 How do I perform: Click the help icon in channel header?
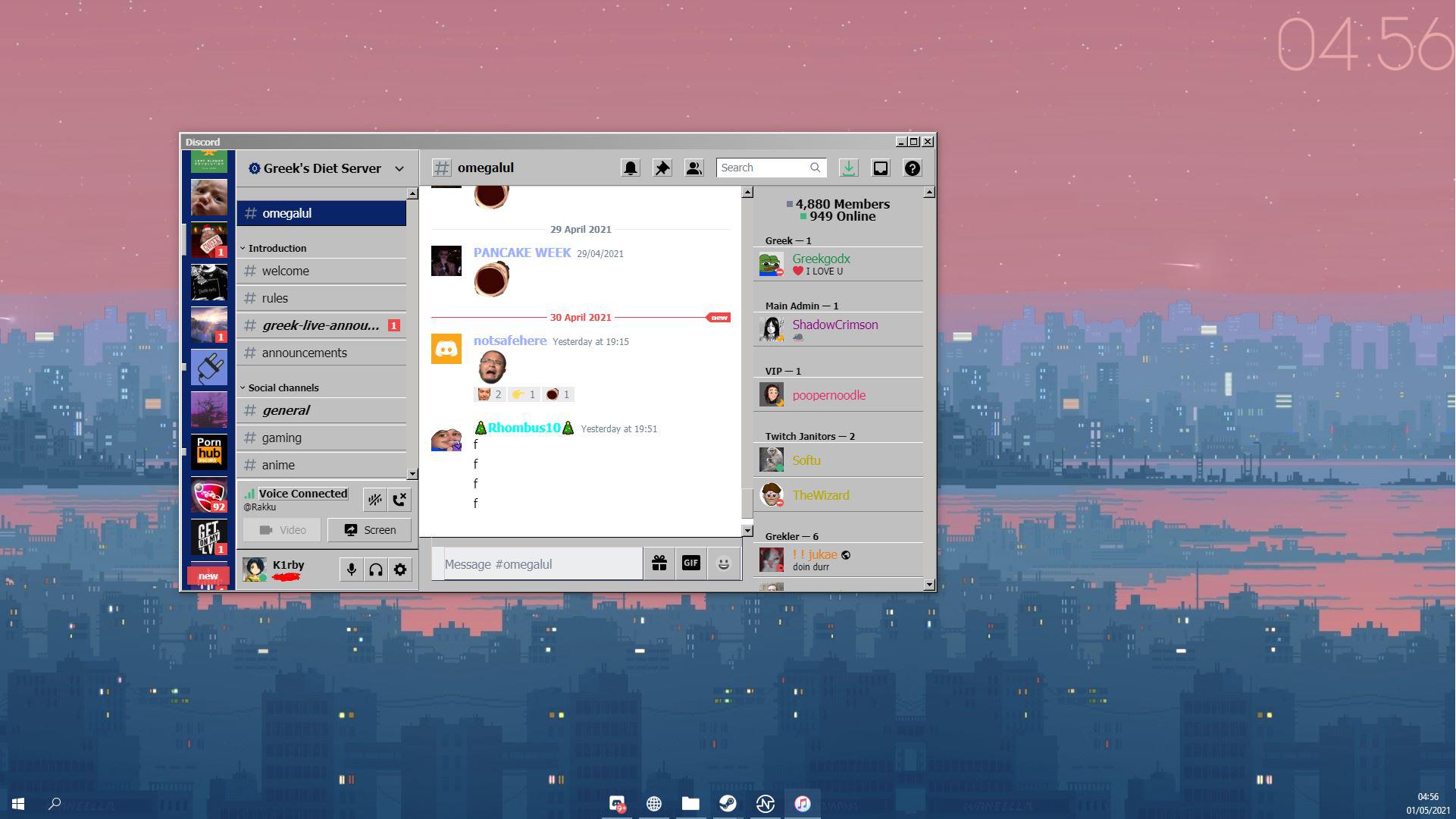click(912, 167)
